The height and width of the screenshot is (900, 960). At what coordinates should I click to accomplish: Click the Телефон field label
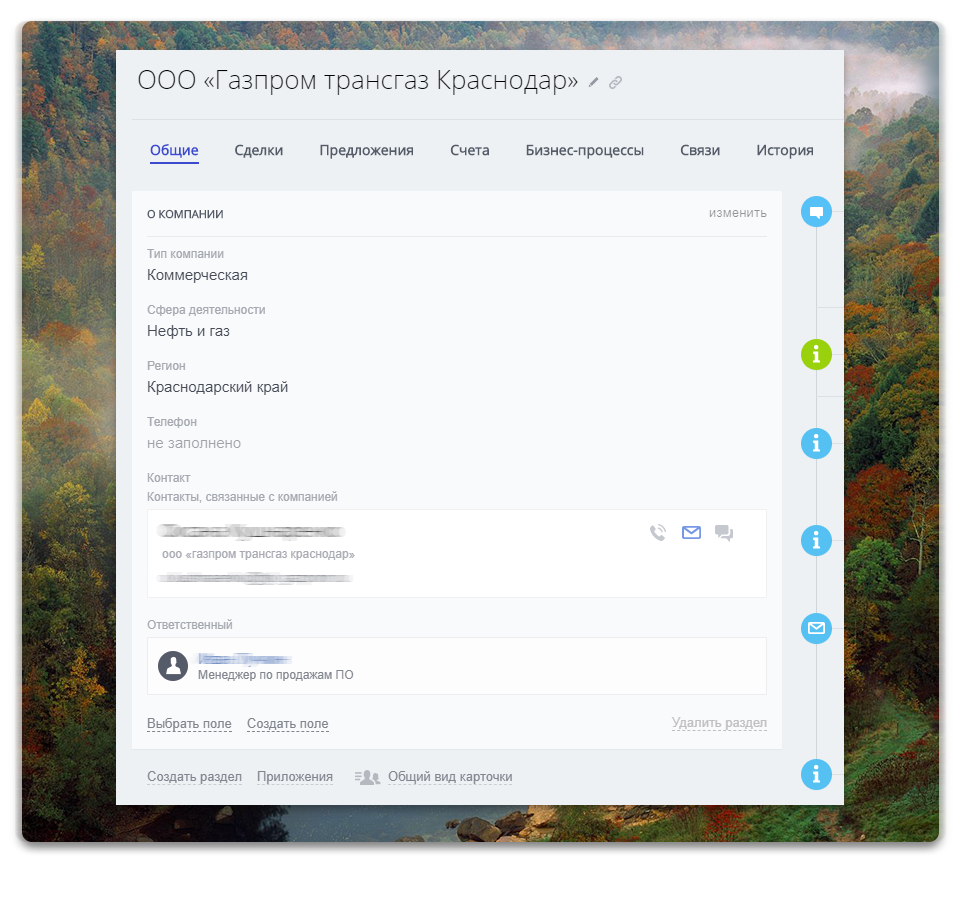click(x=172, y=422)
